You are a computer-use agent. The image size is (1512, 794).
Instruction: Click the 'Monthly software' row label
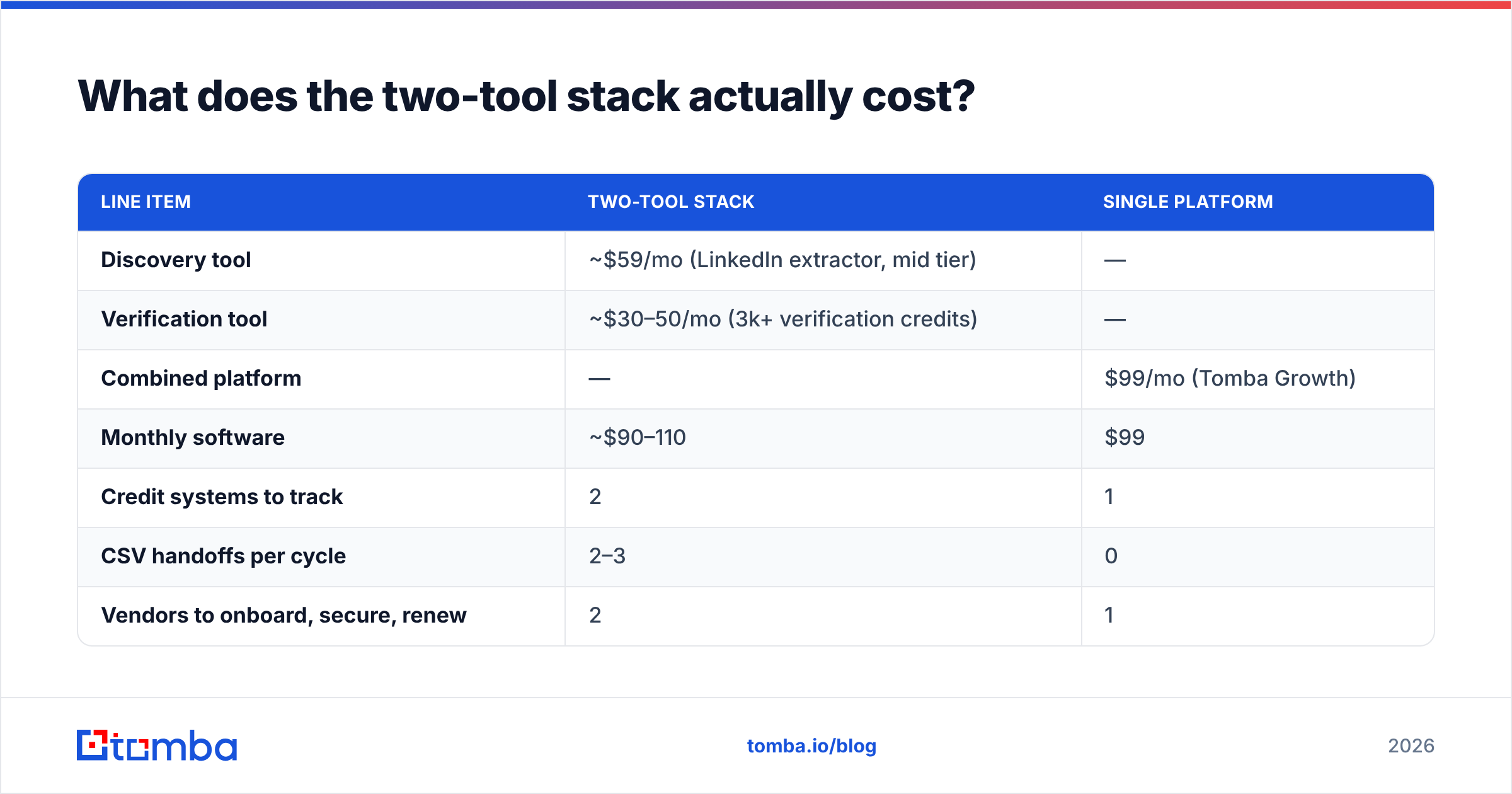pyautogui.click(x=193, y=438)
